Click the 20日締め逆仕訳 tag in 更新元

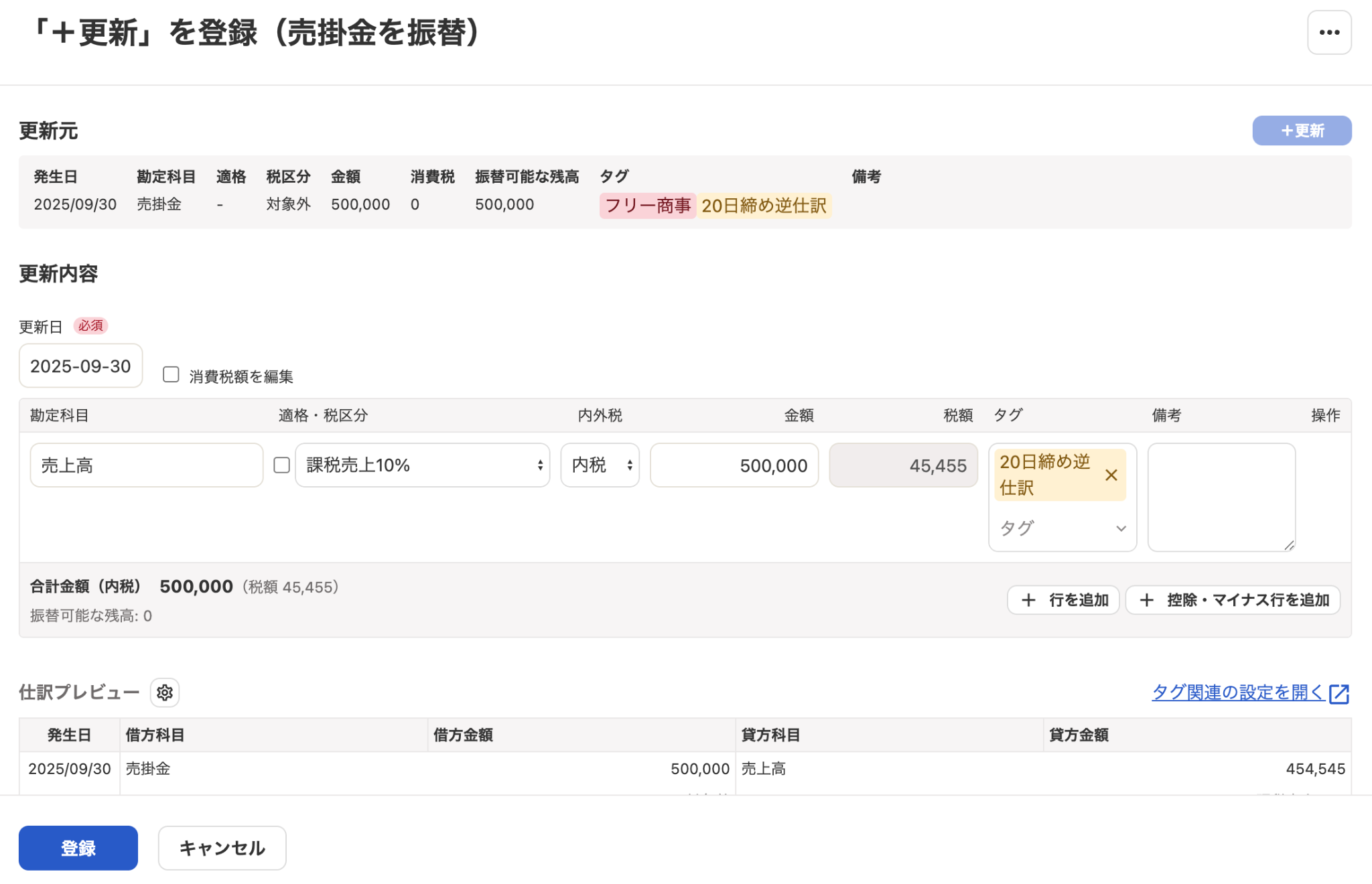click(764, 206)
